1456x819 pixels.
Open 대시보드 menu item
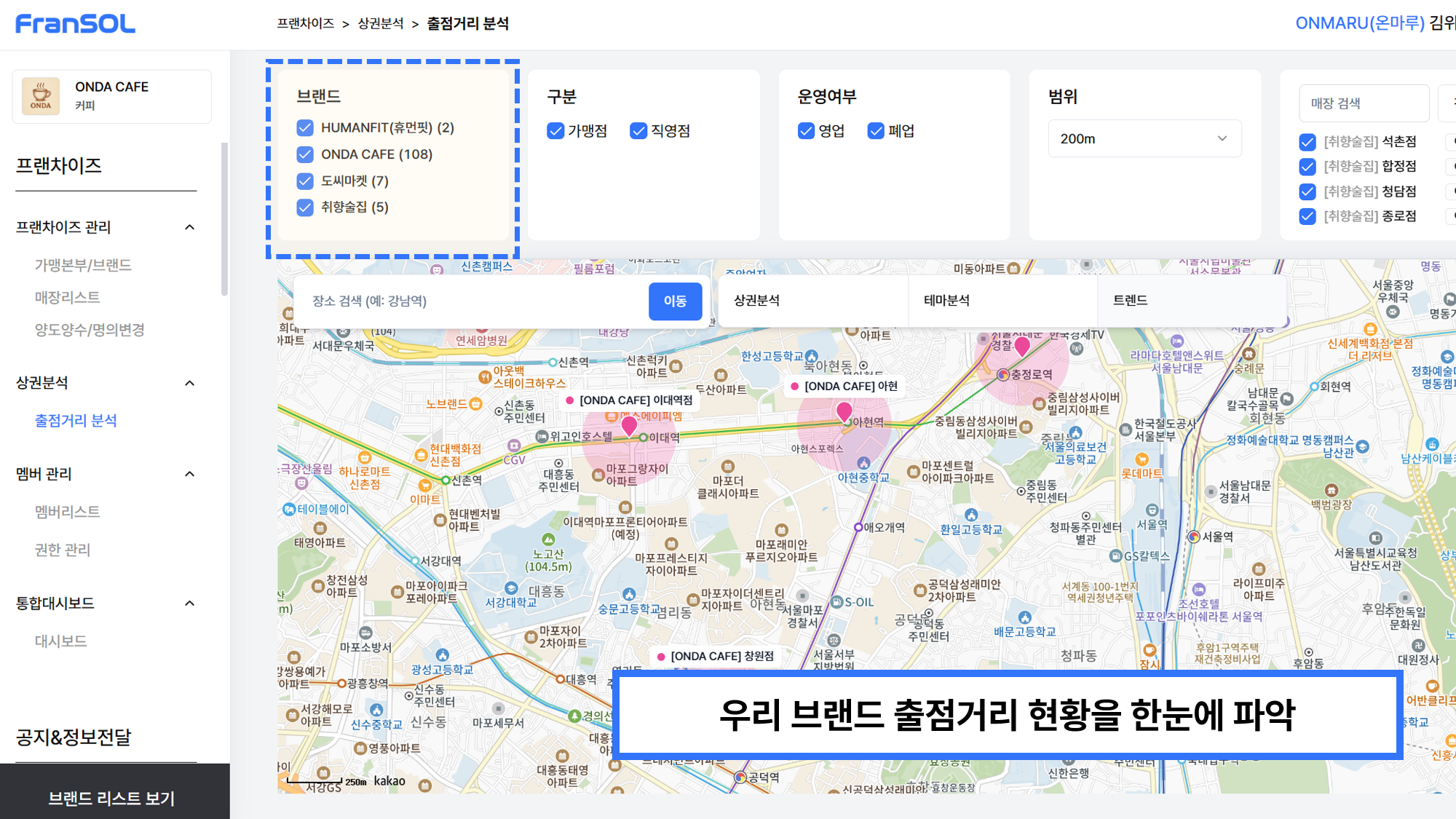(61, 641)
